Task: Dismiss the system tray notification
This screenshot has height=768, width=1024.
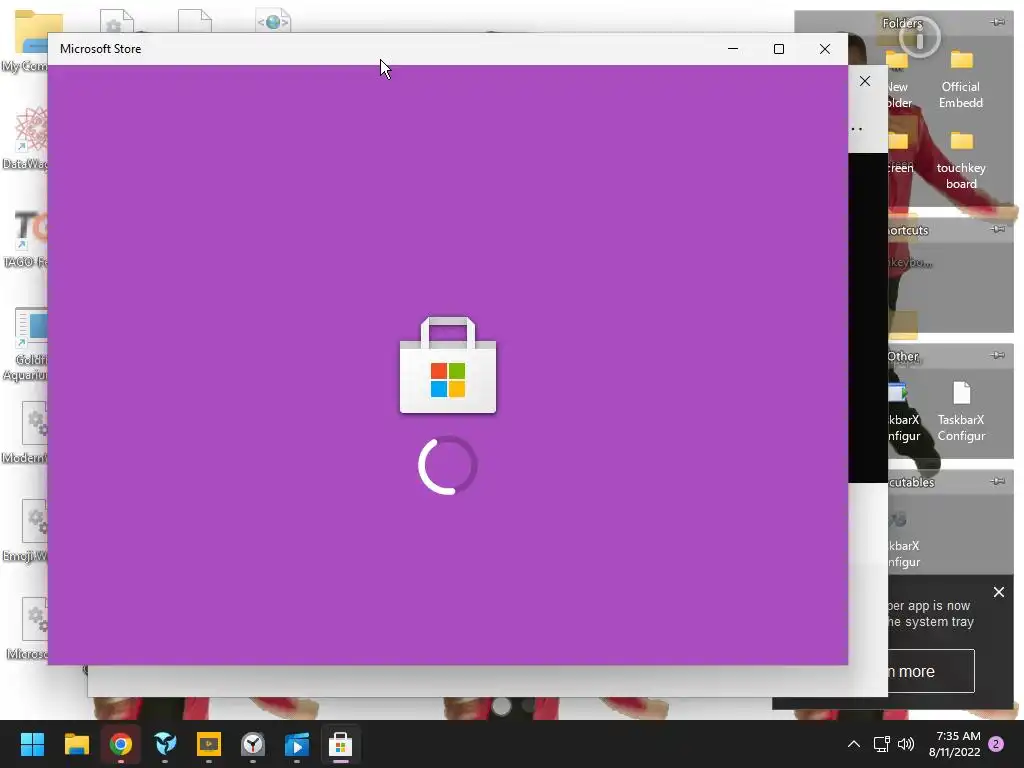Action: coord(999,592)
